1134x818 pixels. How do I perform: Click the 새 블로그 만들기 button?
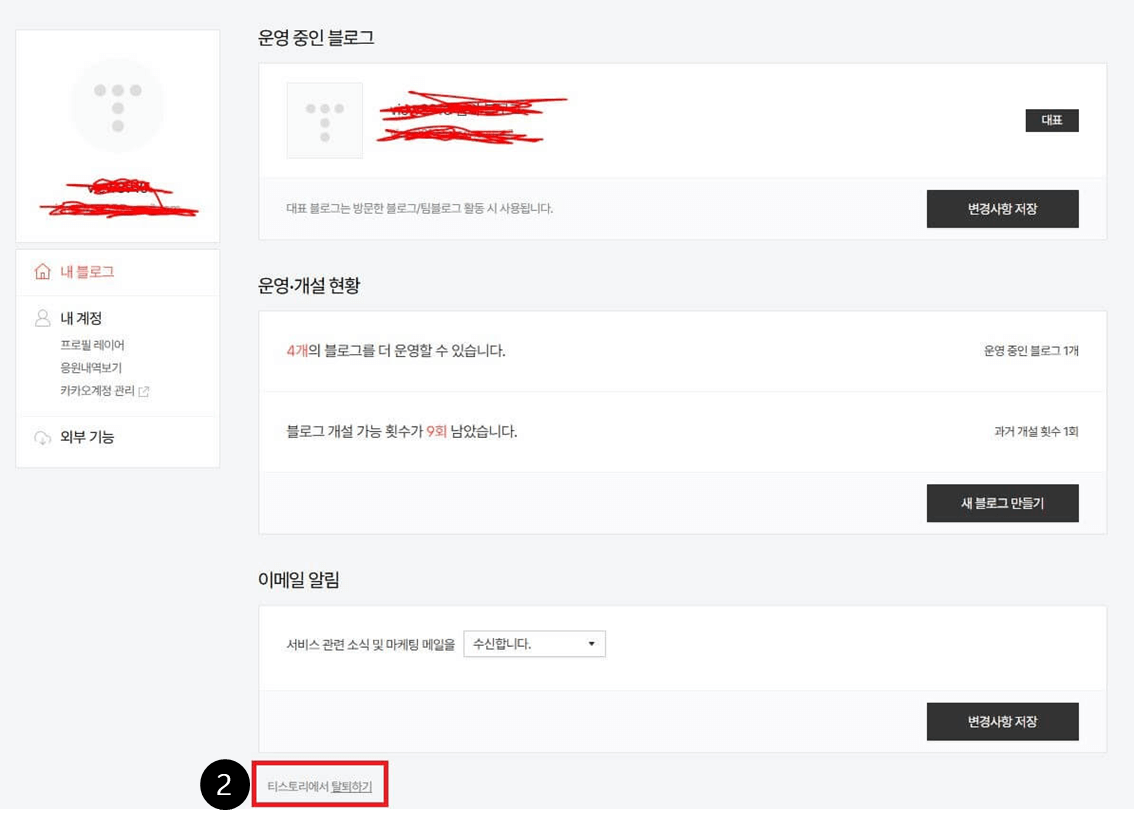pyautogui.click(x=1002, y=503)
